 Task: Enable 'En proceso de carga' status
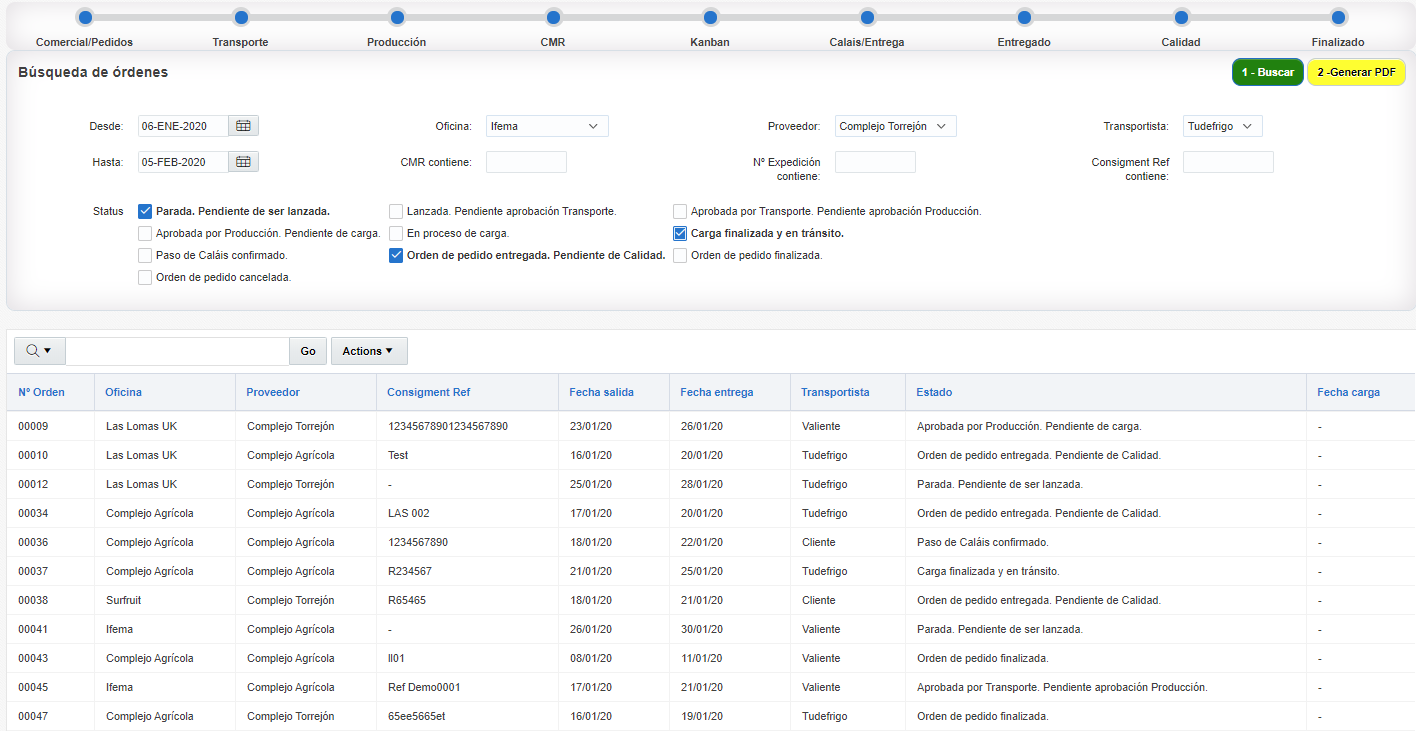[396, 233]
